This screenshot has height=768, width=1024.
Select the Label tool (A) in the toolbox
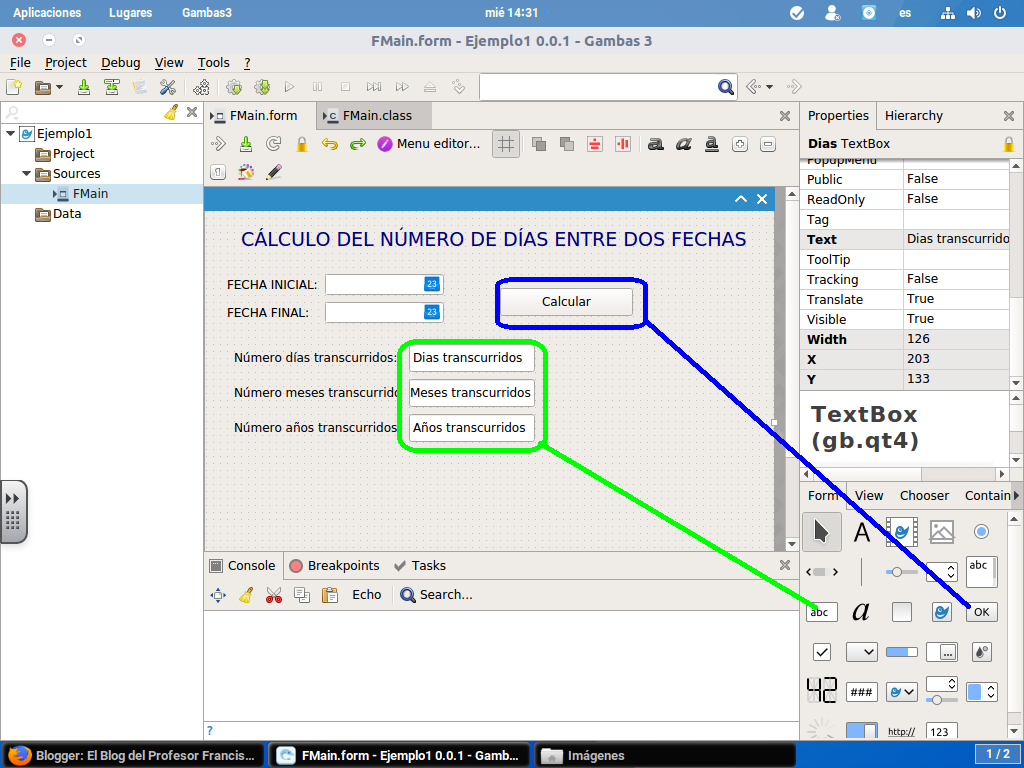(861, 531)
